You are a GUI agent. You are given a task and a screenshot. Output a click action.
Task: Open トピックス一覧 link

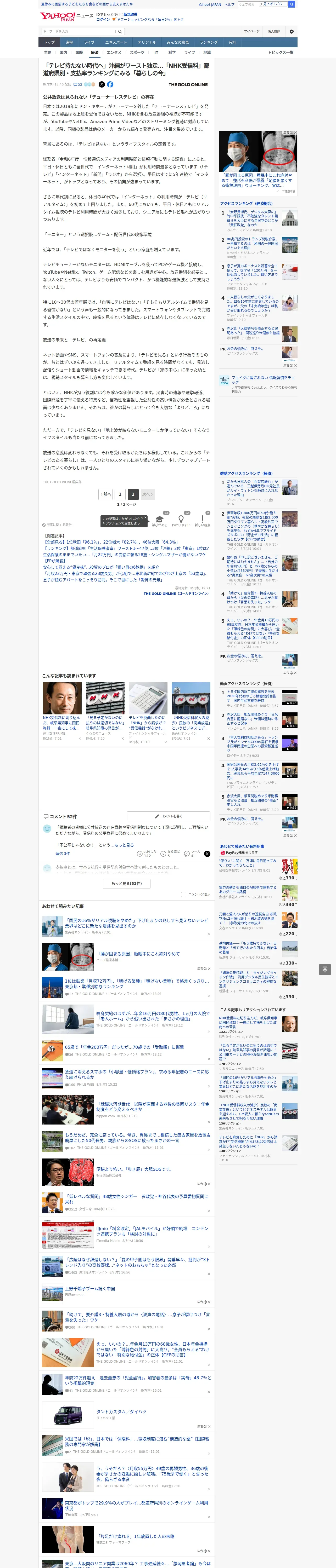tap(281, 52)
